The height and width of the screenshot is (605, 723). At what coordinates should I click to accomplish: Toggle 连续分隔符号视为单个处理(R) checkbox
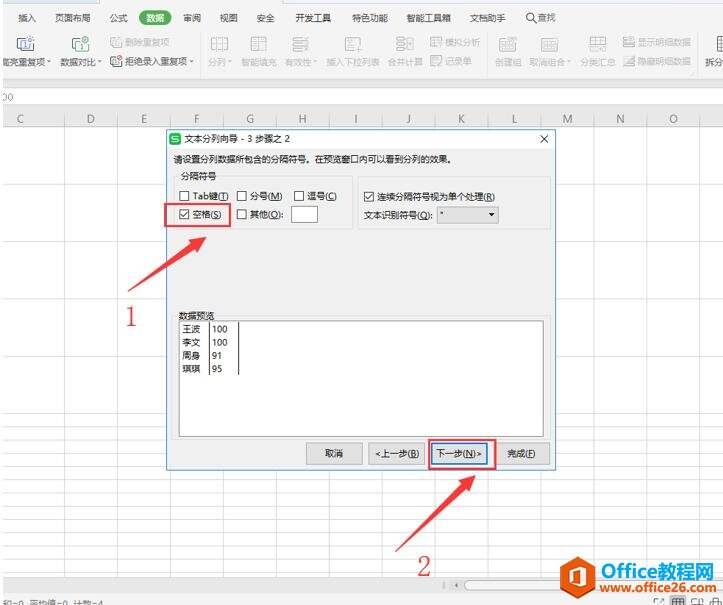(x=368, y=197)
